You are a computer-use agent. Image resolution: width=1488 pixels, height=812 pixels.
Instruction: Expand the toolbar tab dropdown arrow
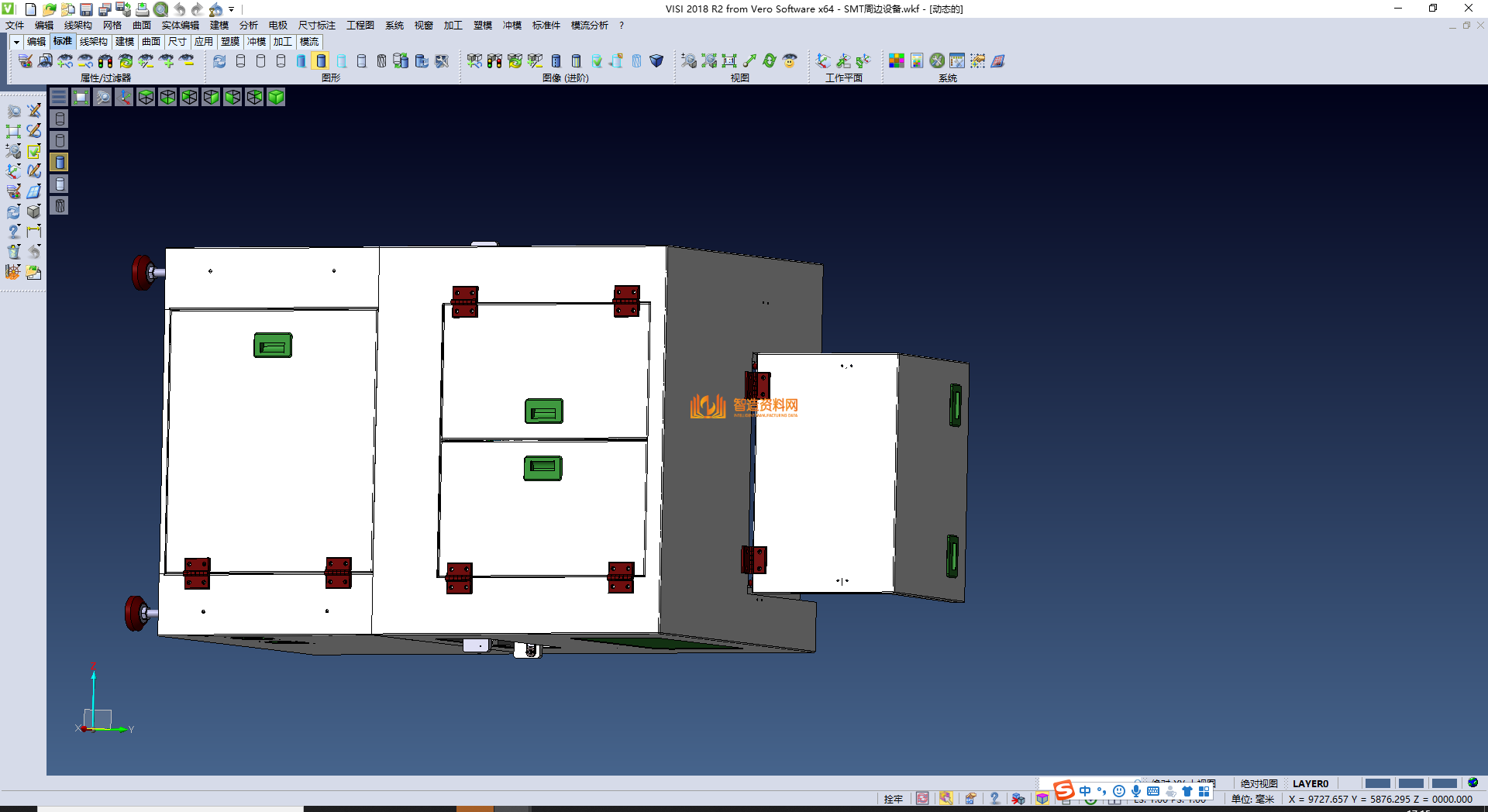pyautogui.click(x=15, y=42)
